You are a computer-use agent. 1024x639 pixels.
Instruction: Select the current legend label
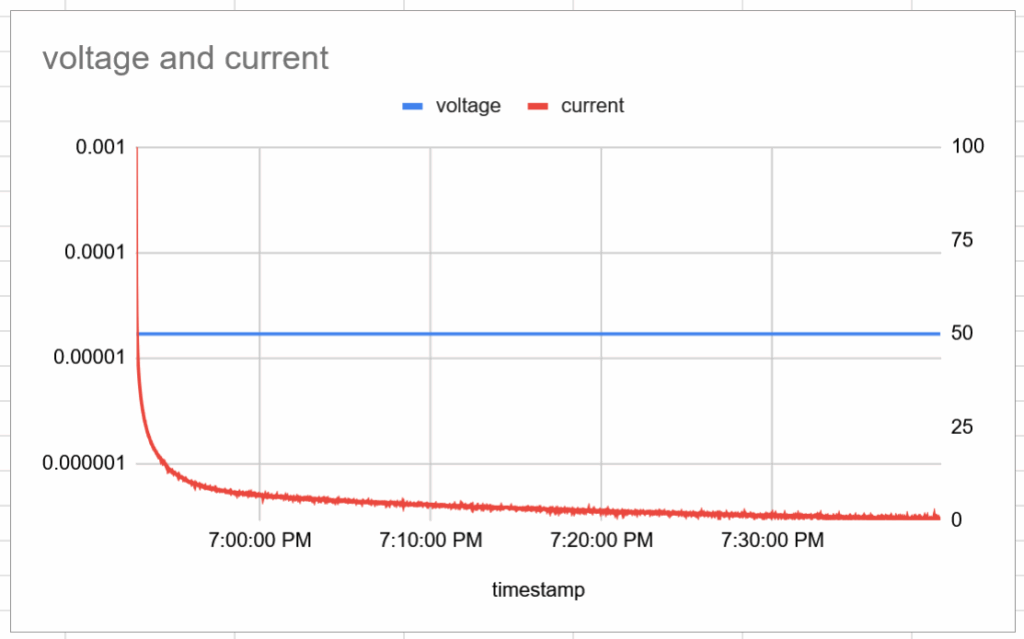[592, 105]
